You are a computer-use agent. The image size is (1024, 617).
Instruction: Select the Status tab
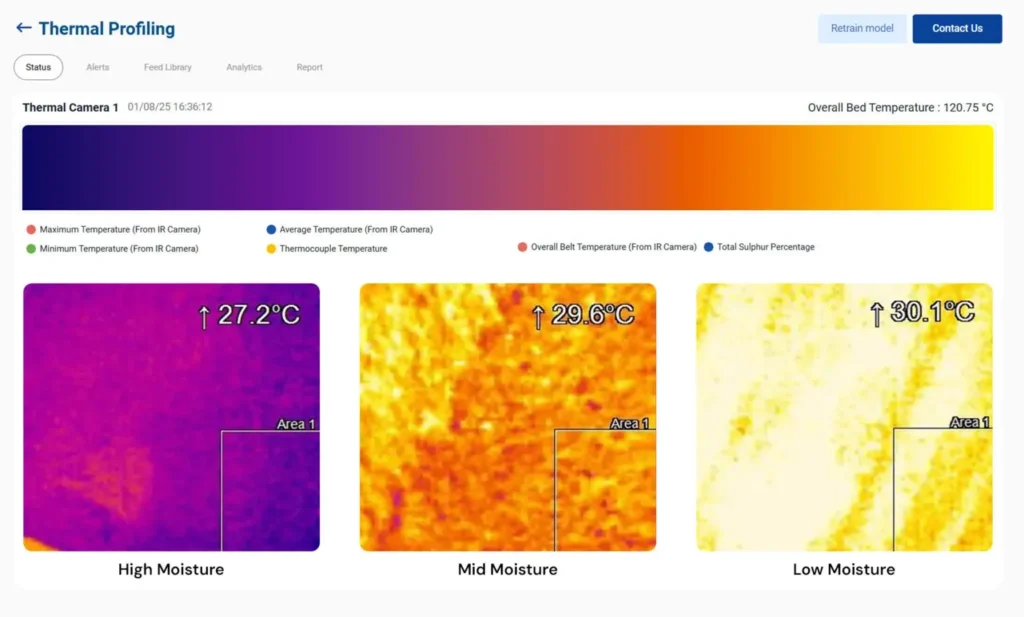point(38,68)
